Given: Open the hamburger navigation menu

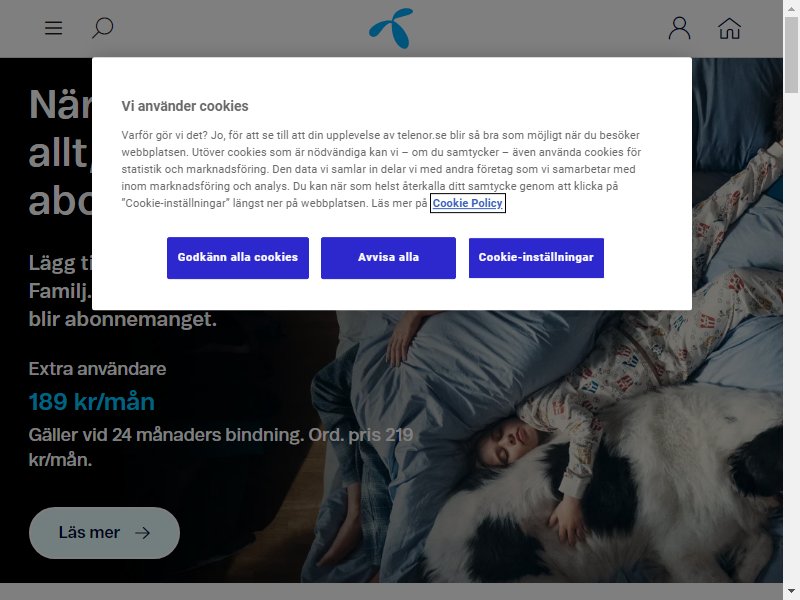Looking at the screenshot, I should pos(54,28).
